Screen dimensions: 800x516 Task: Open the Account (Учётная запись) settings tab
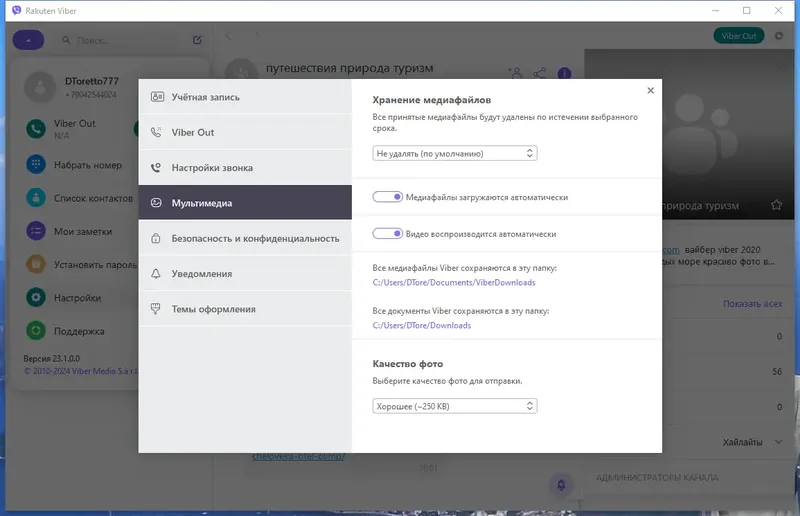(x=245, y=97)
